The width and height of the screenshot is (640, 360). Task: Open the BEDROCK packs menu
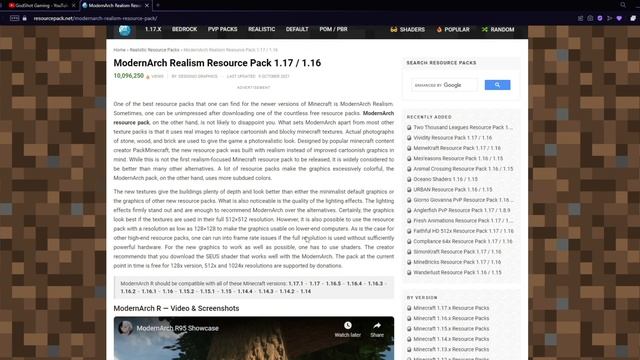[x=184, y=29]
